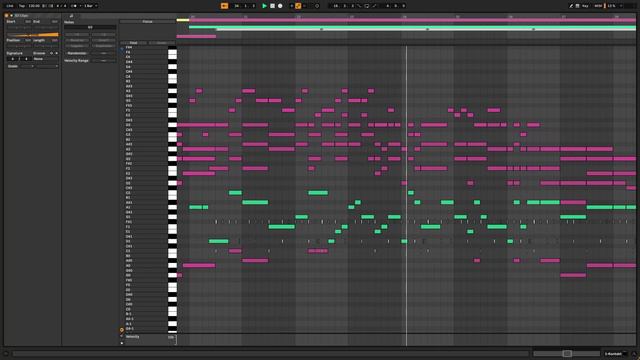
Task: Click the Duplicate button in Notes panel
Action: (103, 46)
